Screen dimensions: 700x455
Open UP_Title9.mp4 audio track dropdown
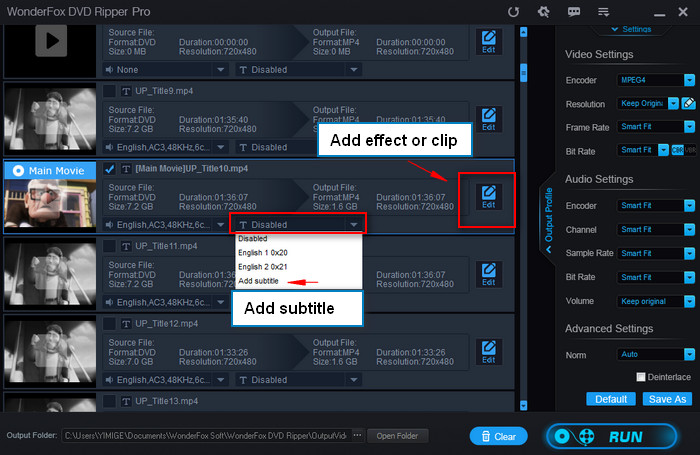(166, 147)
